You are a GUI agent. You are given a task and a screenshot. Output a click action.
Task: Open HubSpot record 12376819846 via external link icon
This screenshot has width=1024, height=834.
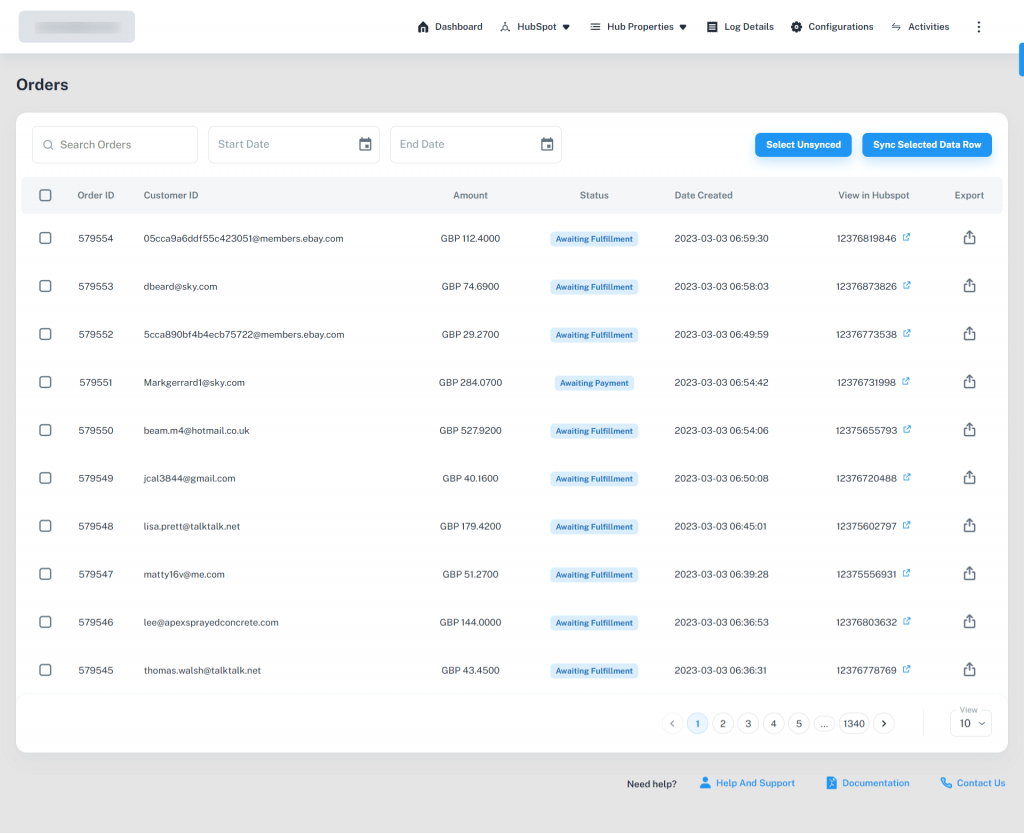(x=907, y=237)
